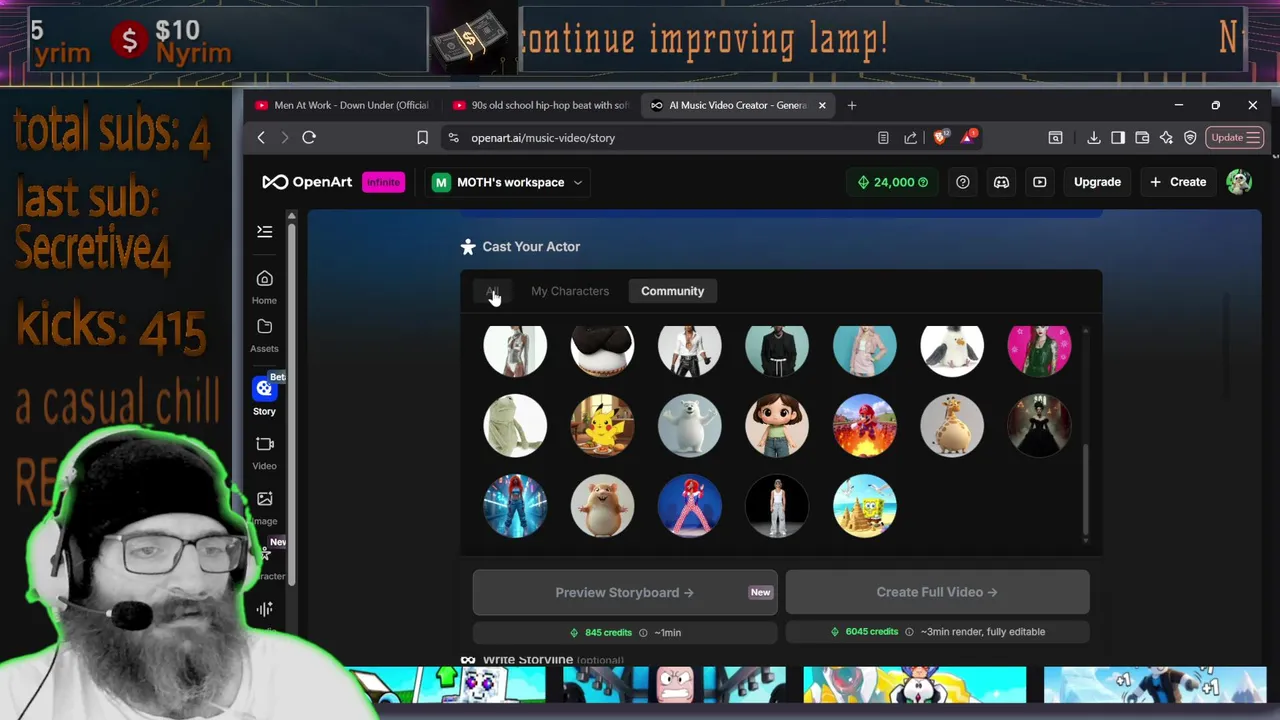
Task: Click the OpenArt logo
Action: pyautogui.click(x=307, y=182)
